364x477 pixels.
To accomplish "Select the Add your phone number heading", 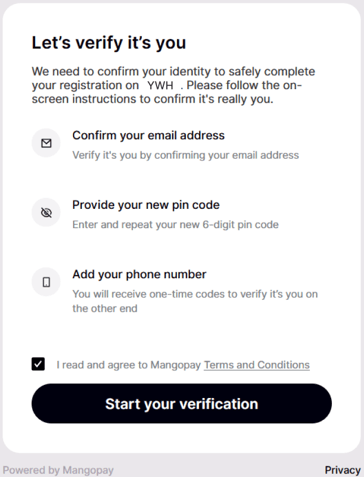I will pyautogui.click(x=139, y=274).
